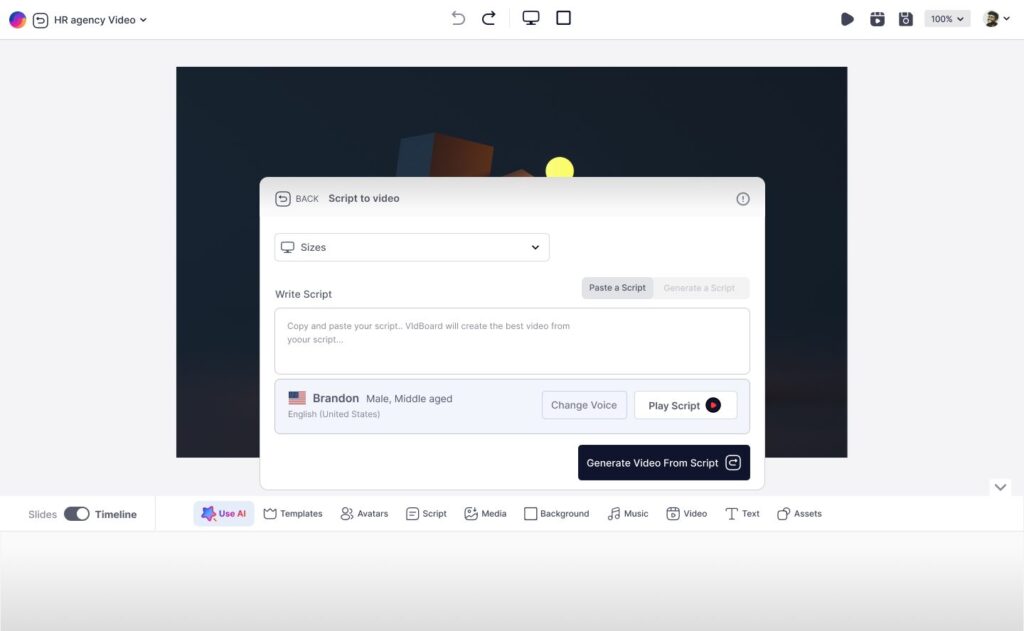This screenshot has width=1024, height=631.
Task: Select the desktop monitor view icon
Action: coord(531,18)
